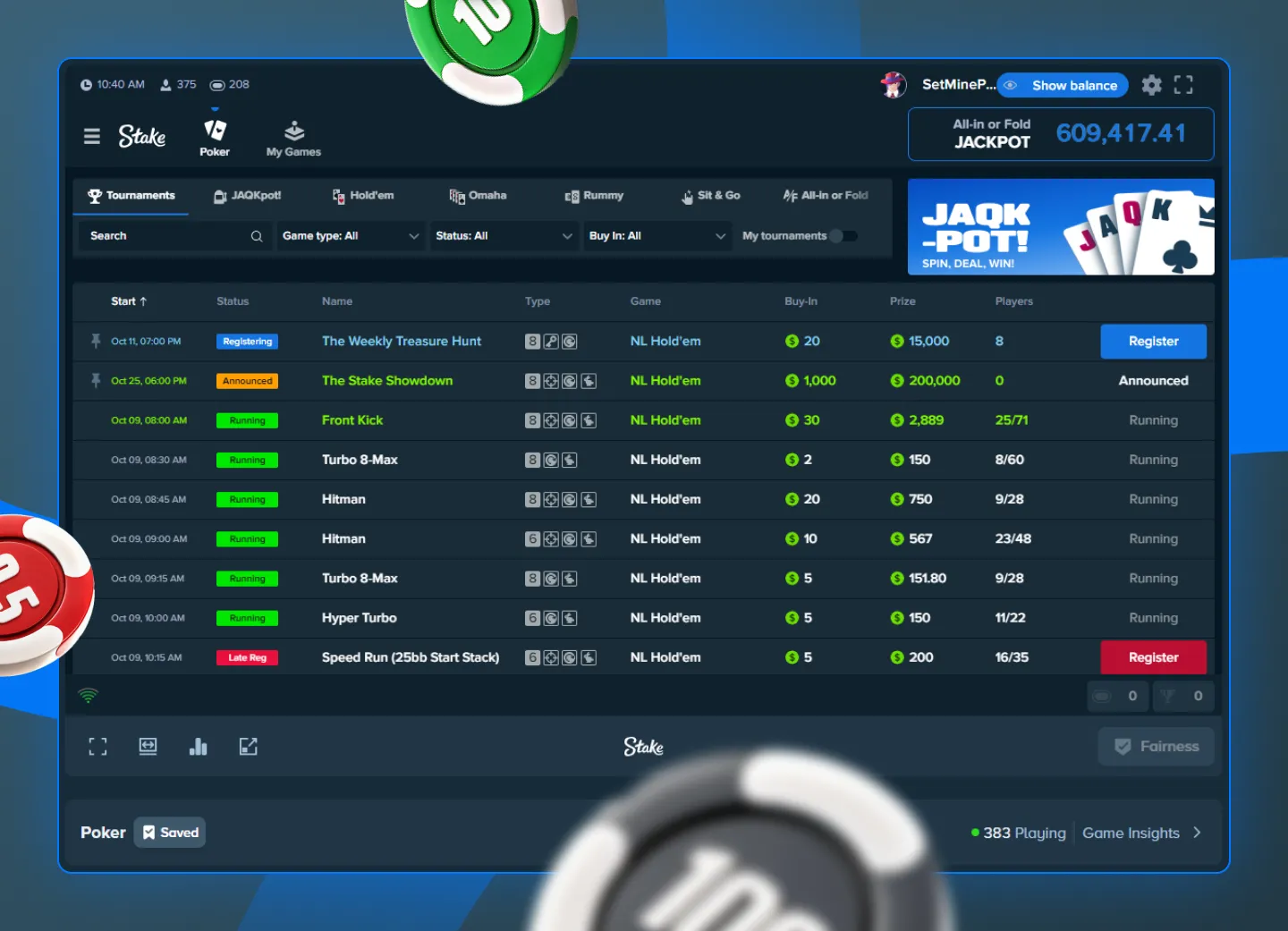Open Buy In: All dropdown

click(657, 236)
